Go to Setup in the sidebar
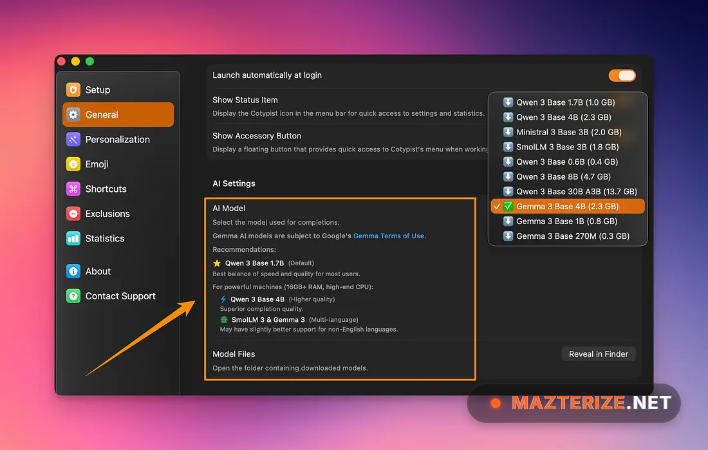The image size is (708, 450). 98,90
